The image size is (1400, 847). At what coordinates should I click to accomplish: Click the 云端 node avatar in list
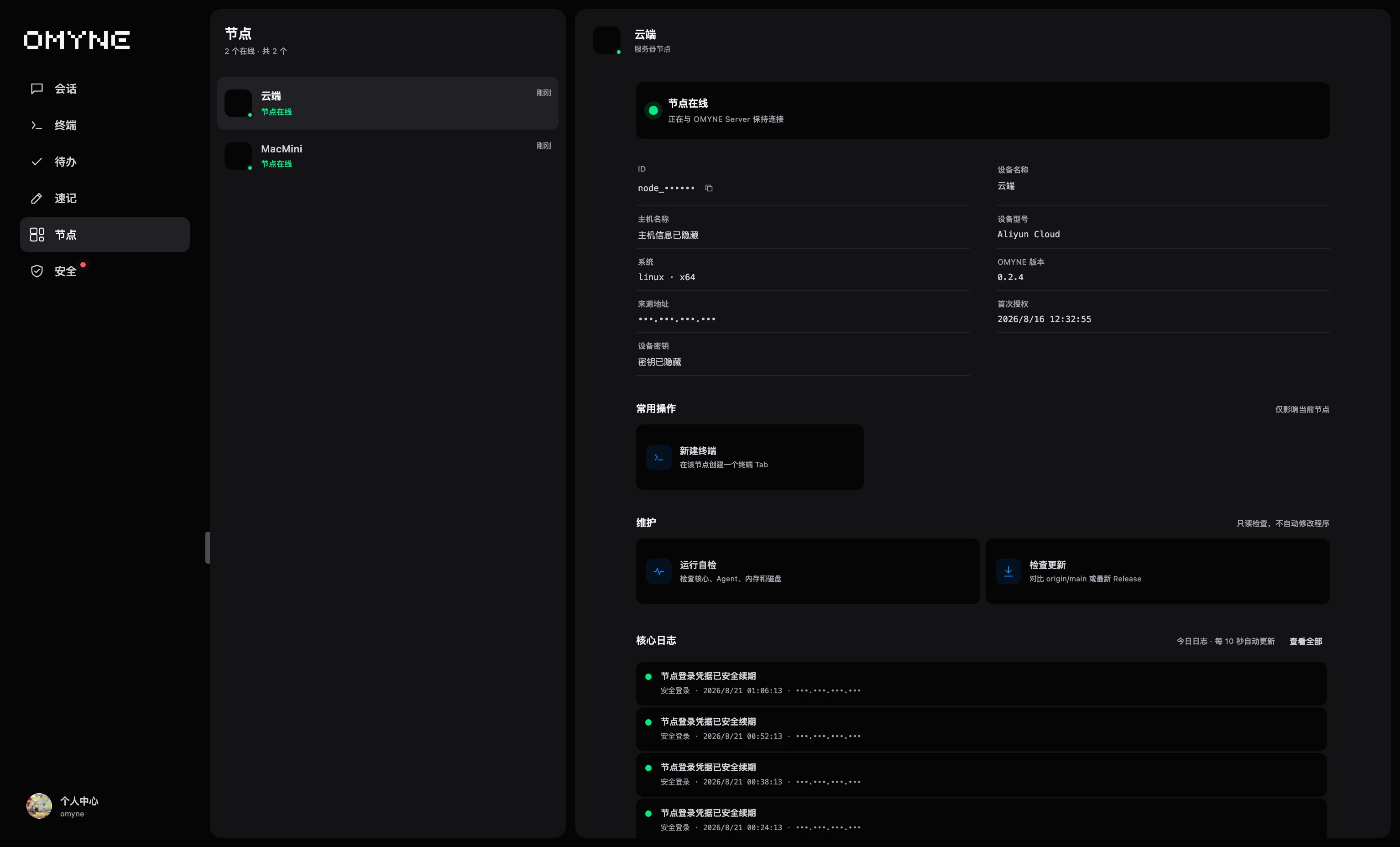[238, 103]
